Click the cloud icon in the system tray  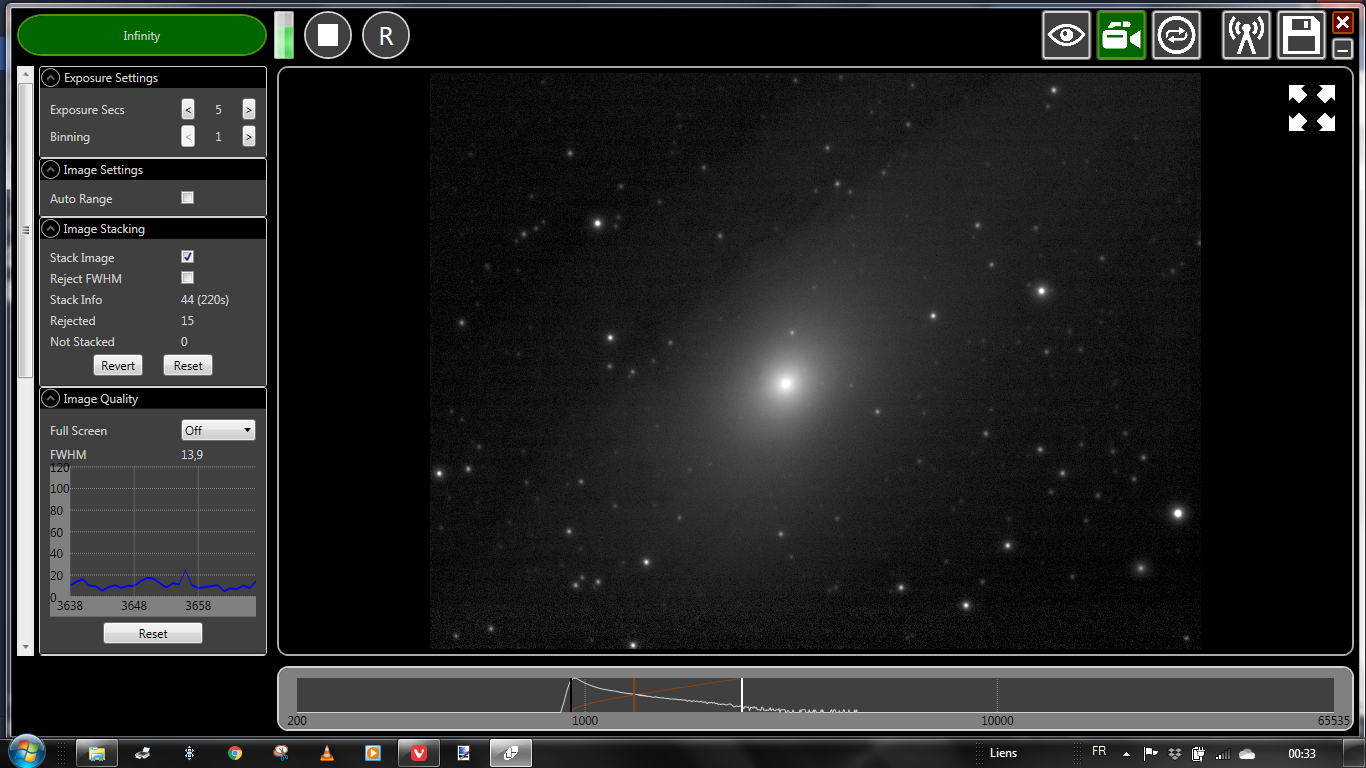(1247, 753)
